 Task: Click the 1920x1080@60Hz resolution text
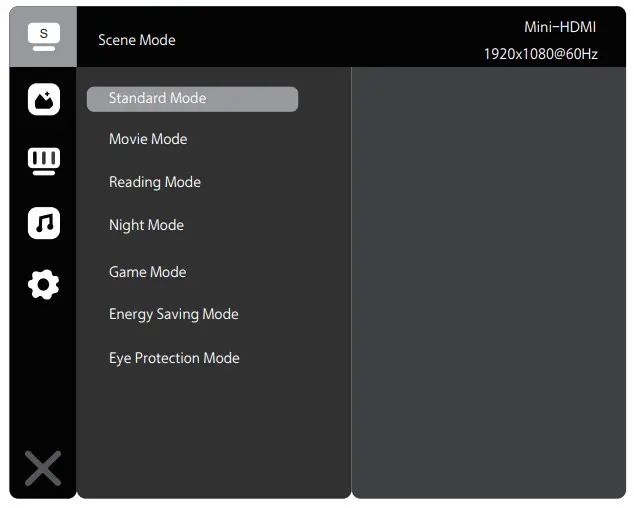540,54
